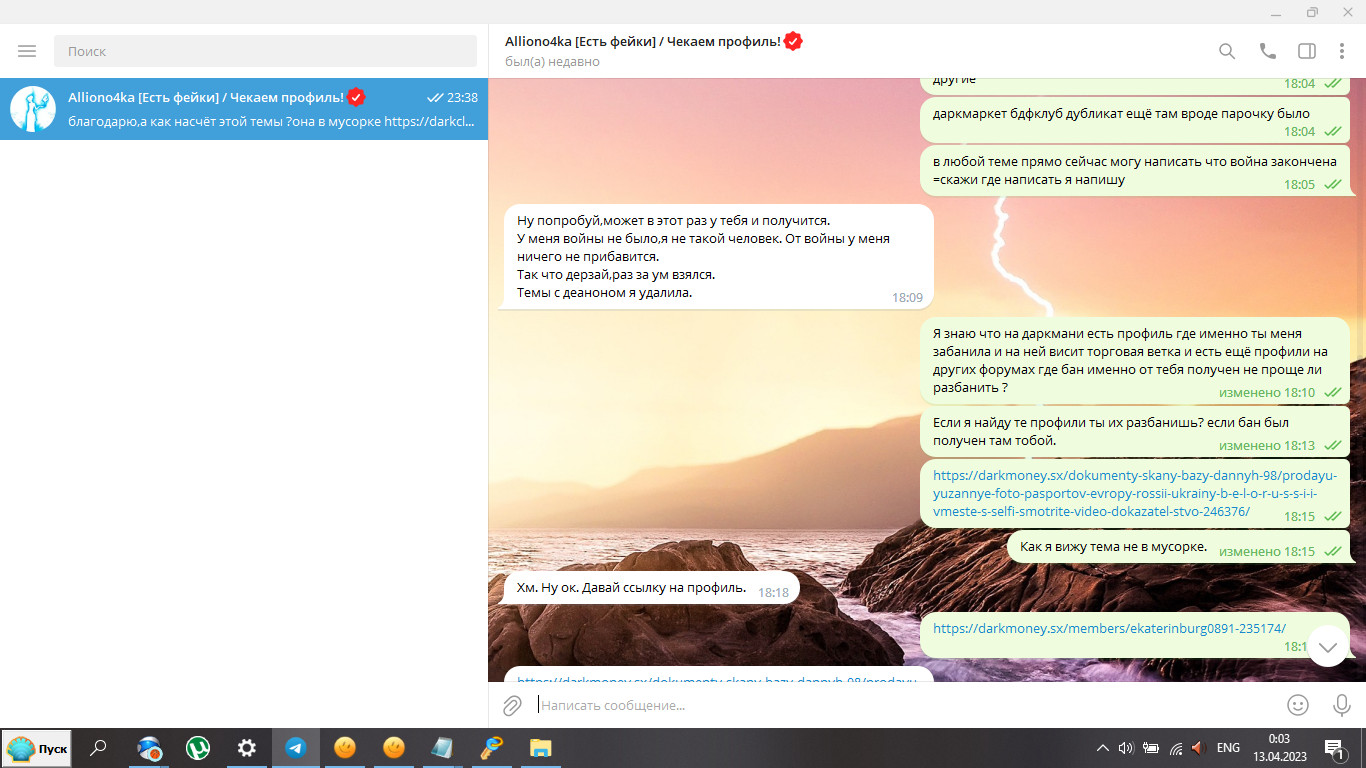Click the Поиск search field
The image size is (1366, 768).
[265, 51]
